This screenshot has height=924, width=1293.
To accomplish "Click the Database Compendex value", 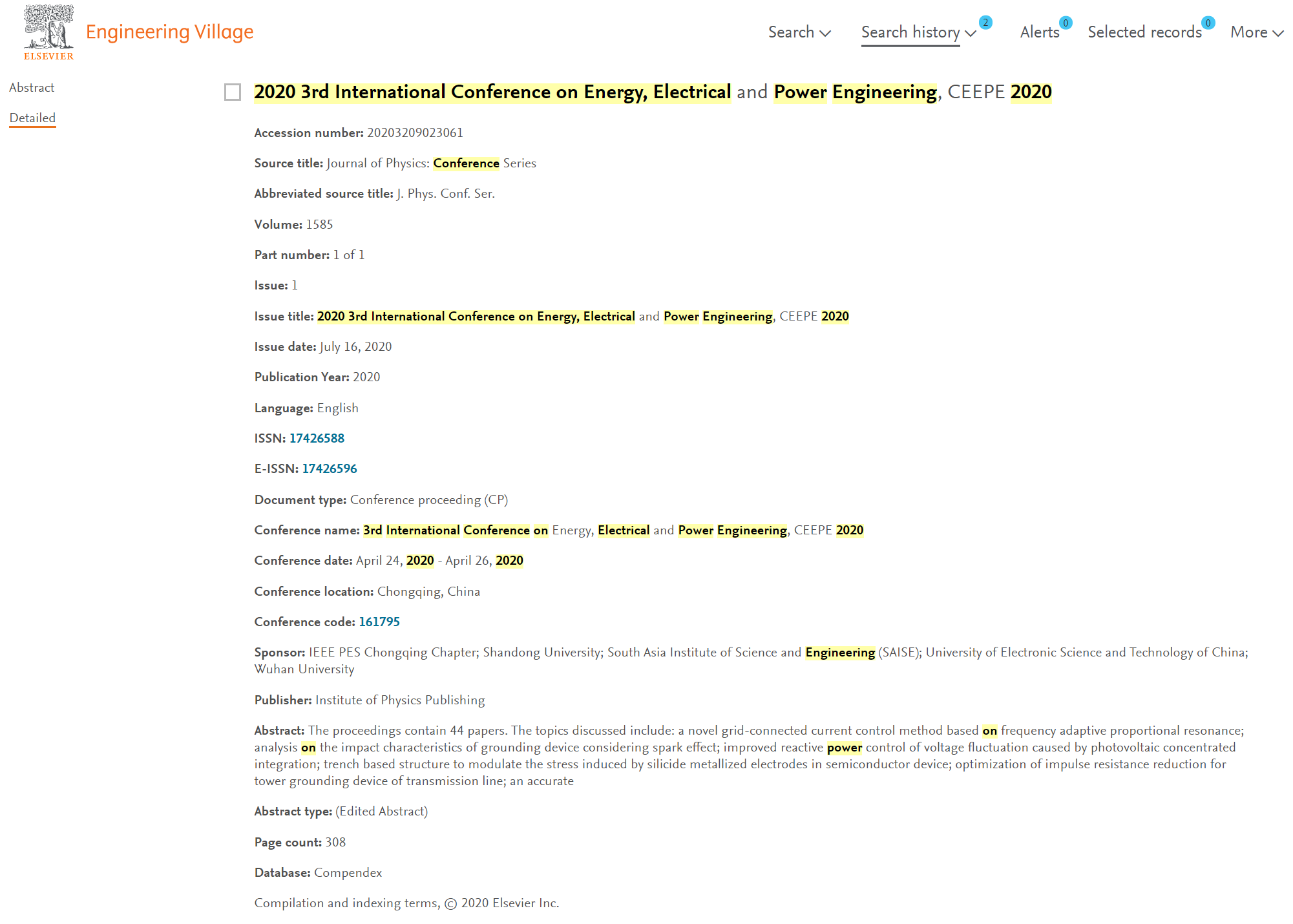I will 348,873.
